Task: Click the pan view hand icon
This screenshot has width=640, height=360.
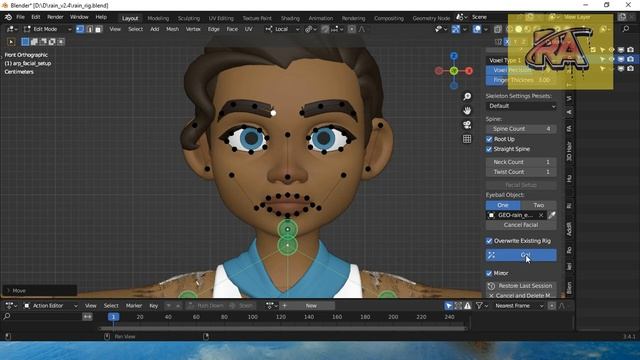Action: point(467,111)
